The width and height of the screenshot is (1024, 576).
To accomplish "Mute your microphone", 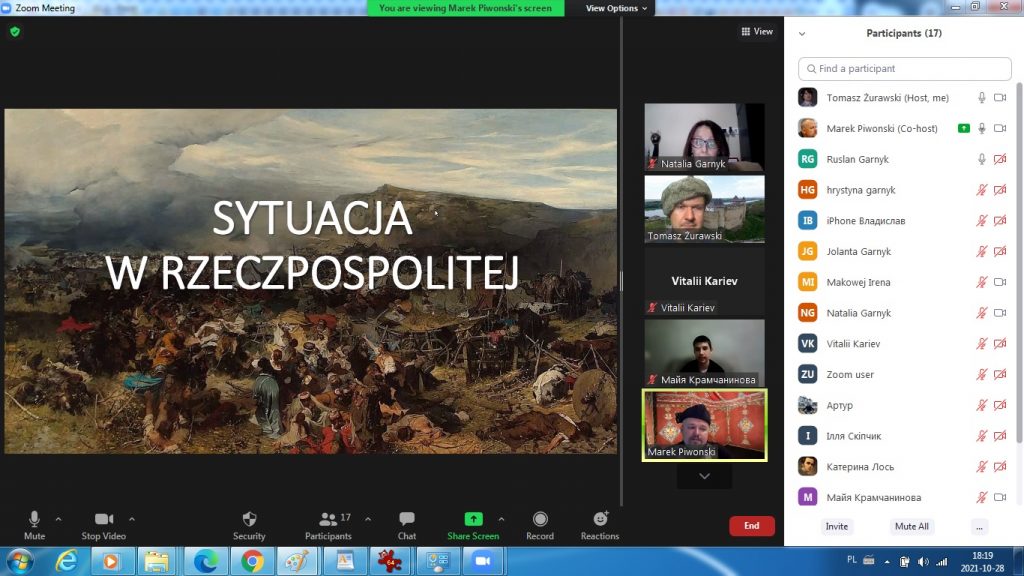I will point(34,524).
